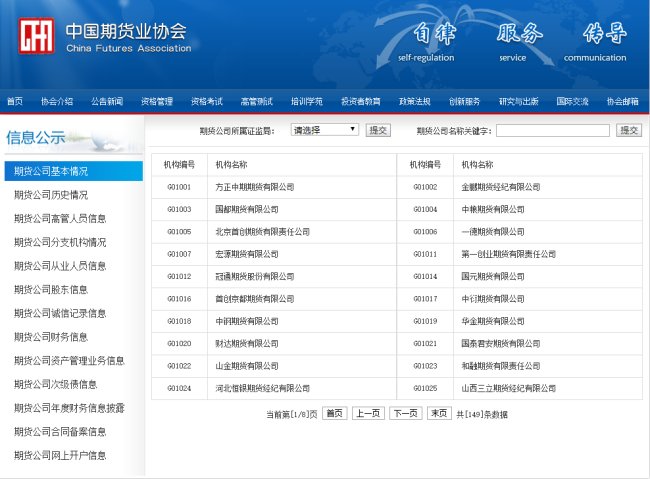
Task: Open company 山金期货有限公司
Action: (x=247, y=366)
